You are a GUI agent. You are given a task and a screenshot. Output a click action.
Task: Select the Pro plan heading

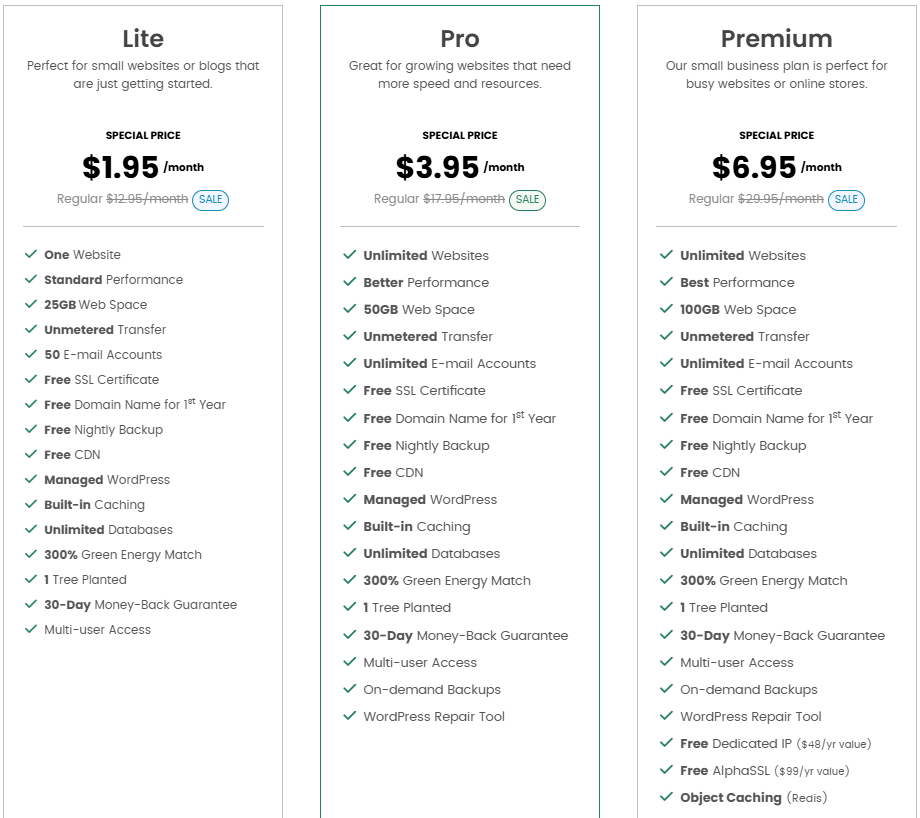(x=460, y=39)
